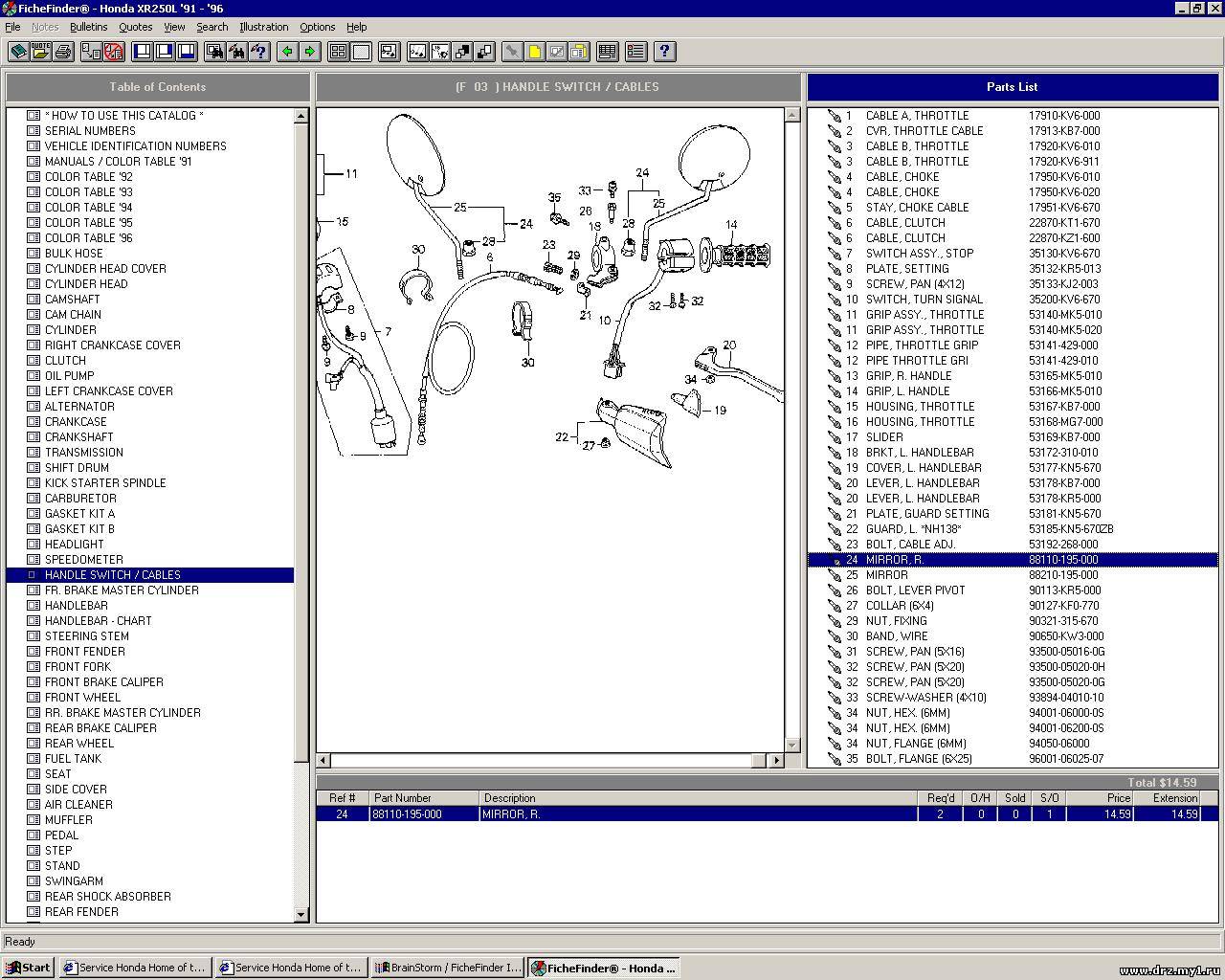
Task: Click the tag icon beside SLIDER part
Action: click(x=834, y=437)
